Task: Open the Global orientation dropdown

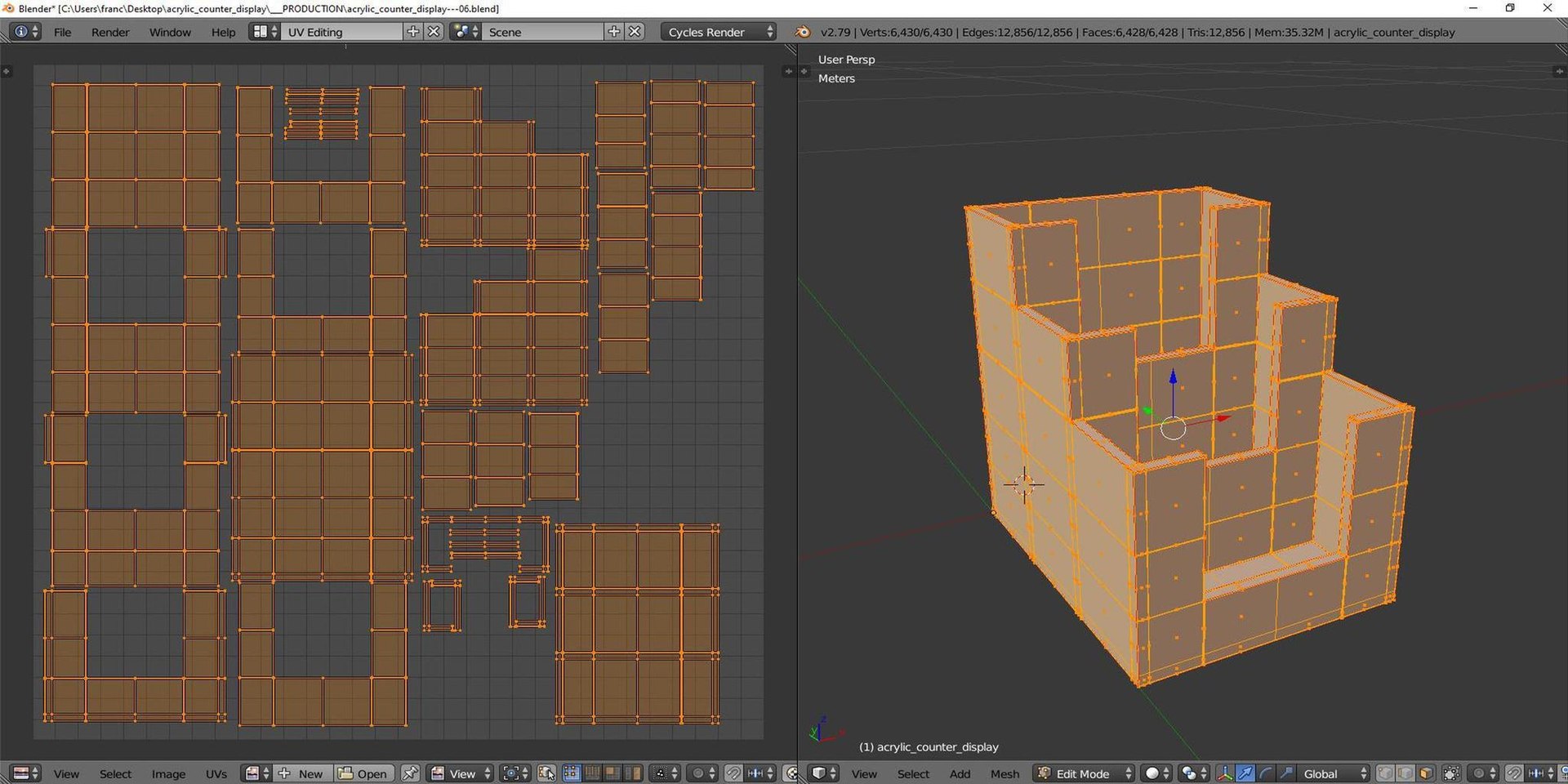Action: [x=1334, y=773]
